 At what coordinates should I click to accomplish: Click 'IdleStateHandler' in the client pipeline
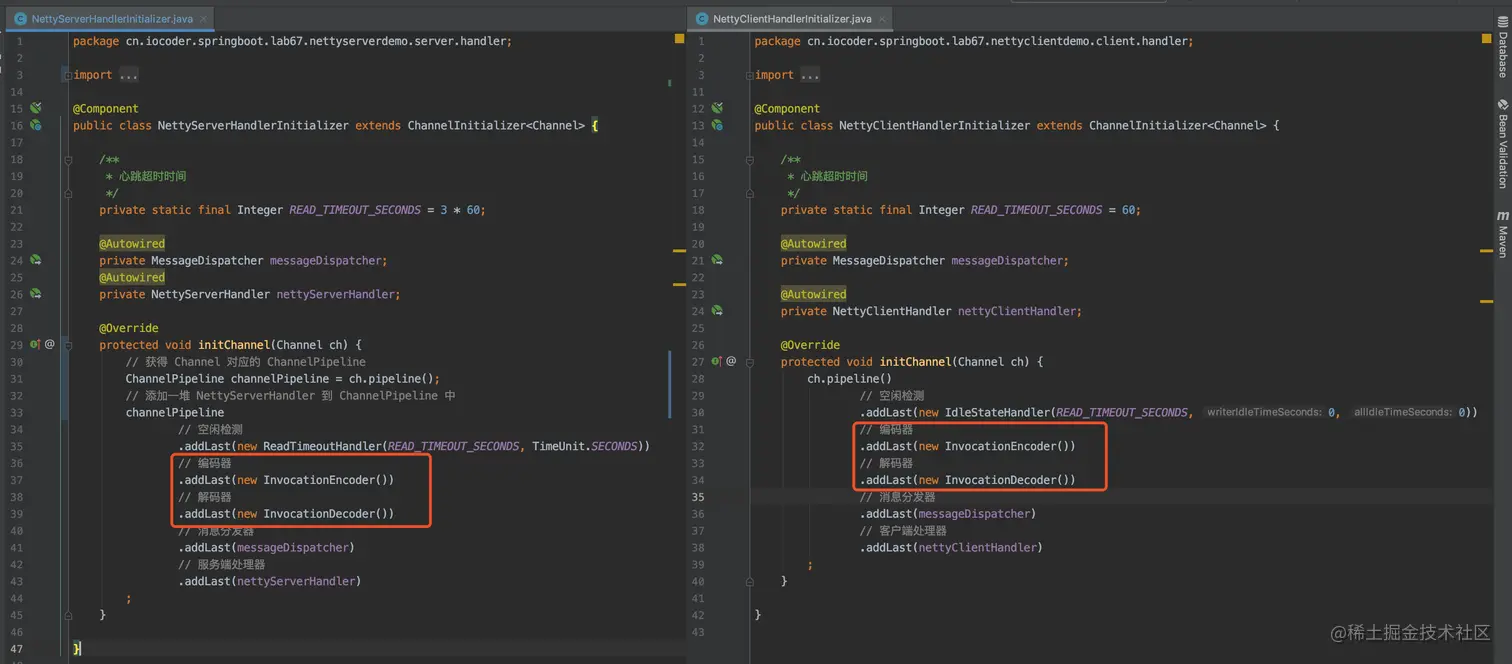(997, 412)
